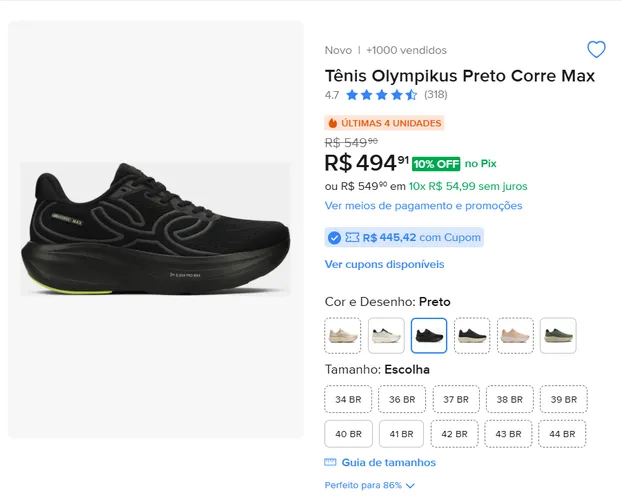Select black shoe with white sole variant

pyautogui.click(x=472, y=336)
